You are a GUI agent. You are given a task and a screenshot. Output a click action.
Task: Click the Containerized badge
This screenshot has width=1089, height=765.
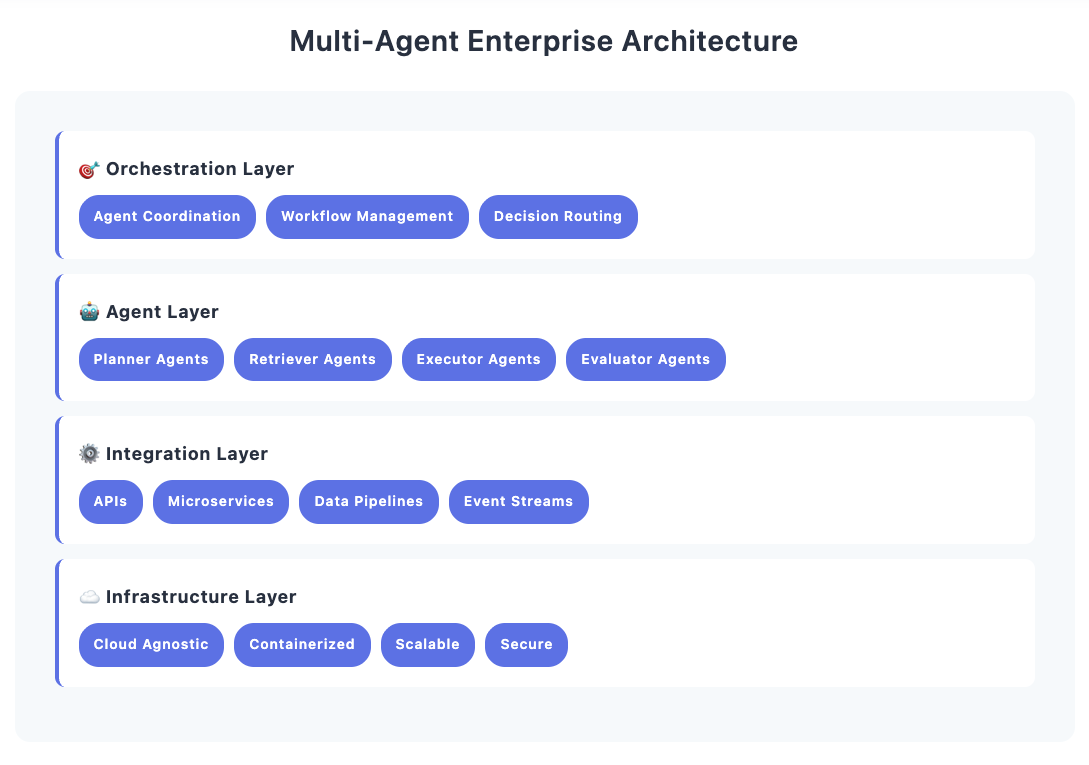click(302, 644)
